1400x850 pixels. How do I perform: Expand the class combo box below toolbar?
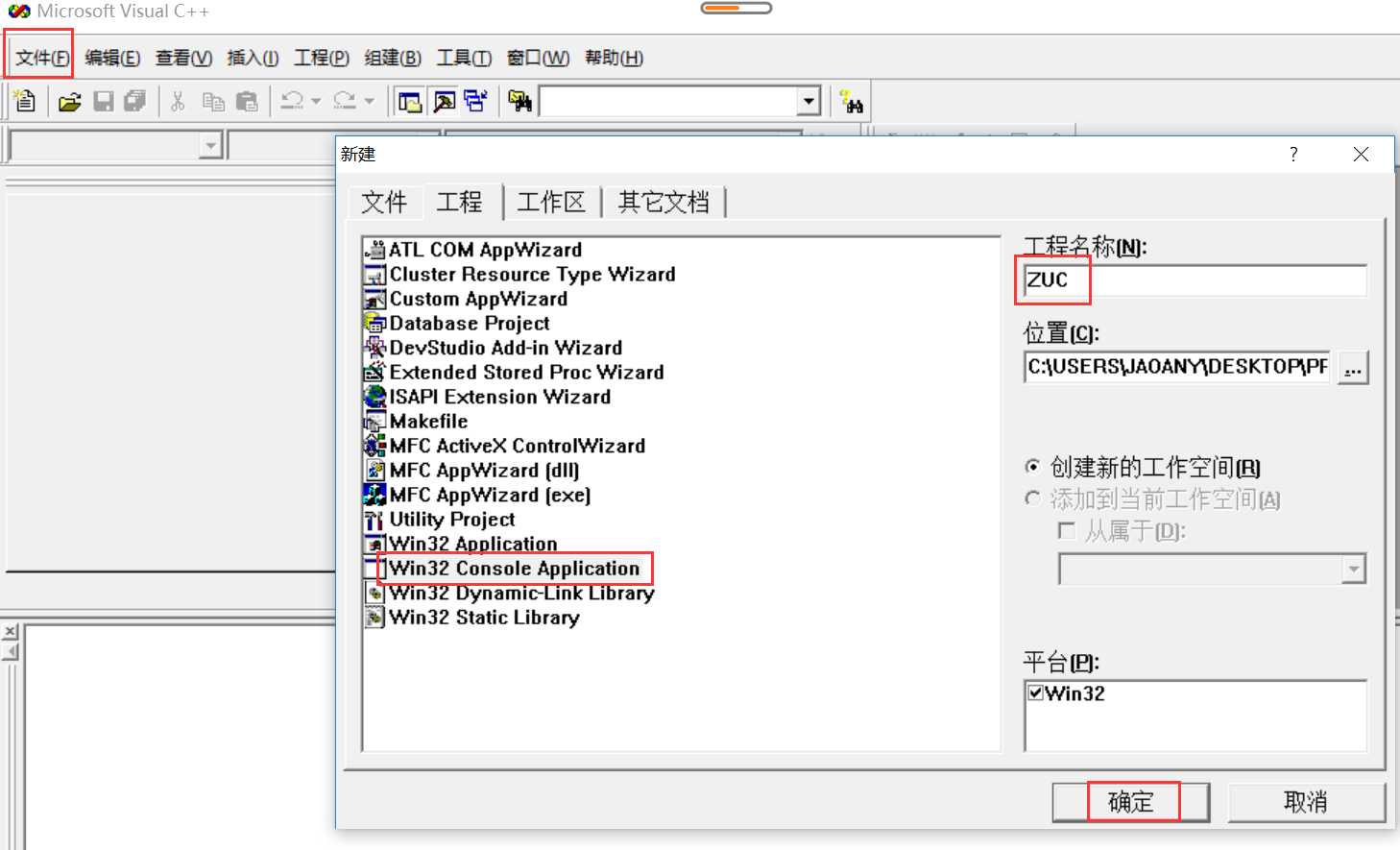tap(210, 146)
